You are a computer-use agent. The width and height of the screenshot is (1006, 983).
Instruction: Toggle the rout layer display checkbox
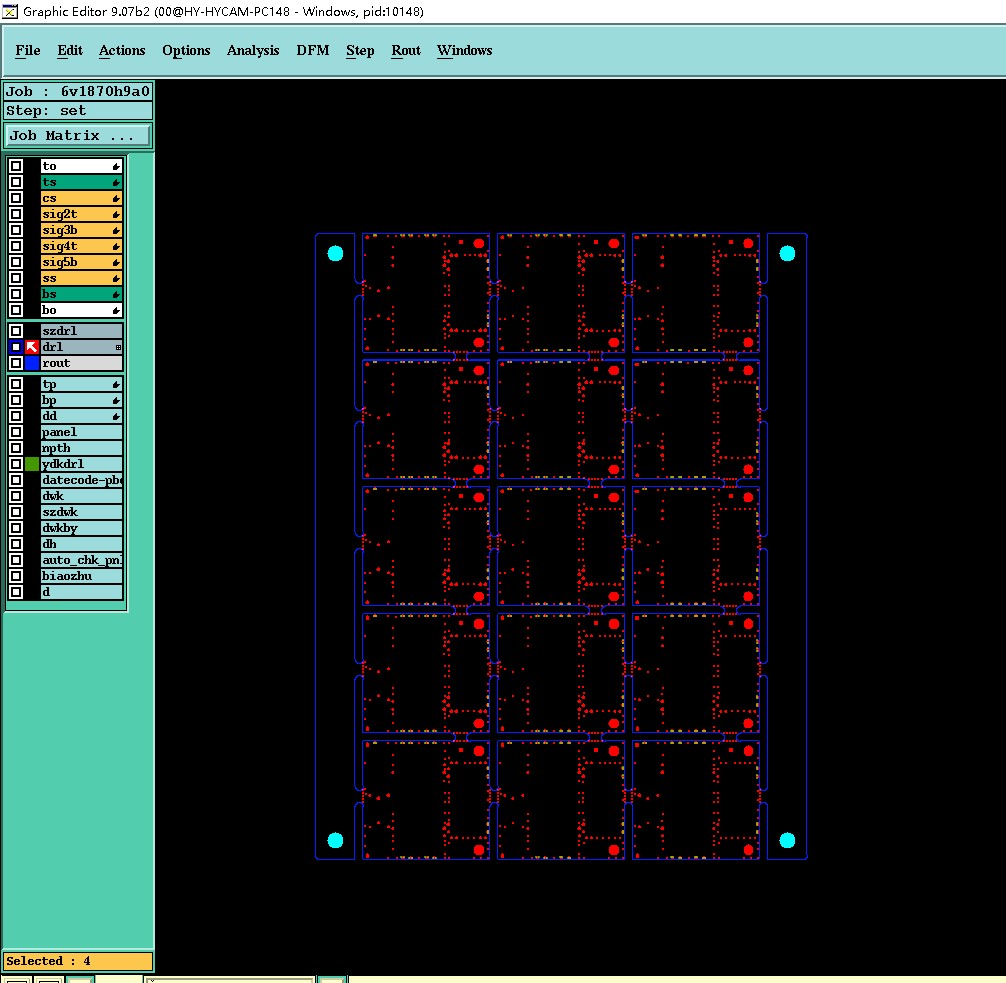(16, 363)
